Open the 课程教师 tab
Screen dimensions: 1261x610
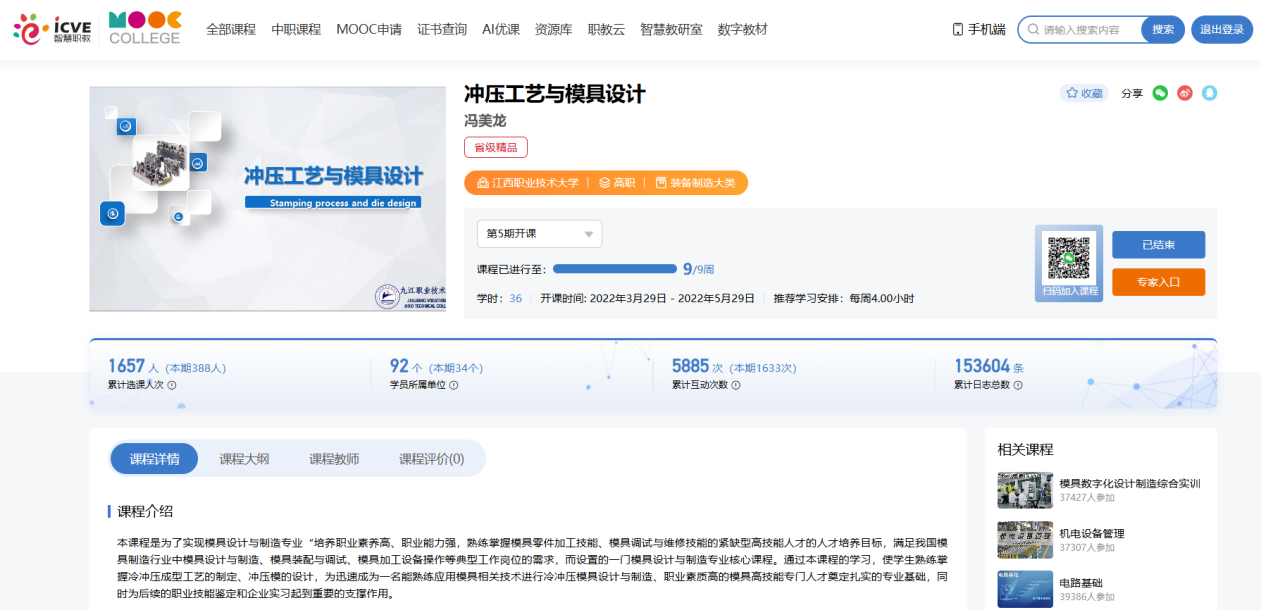click(x=334, y=459)
